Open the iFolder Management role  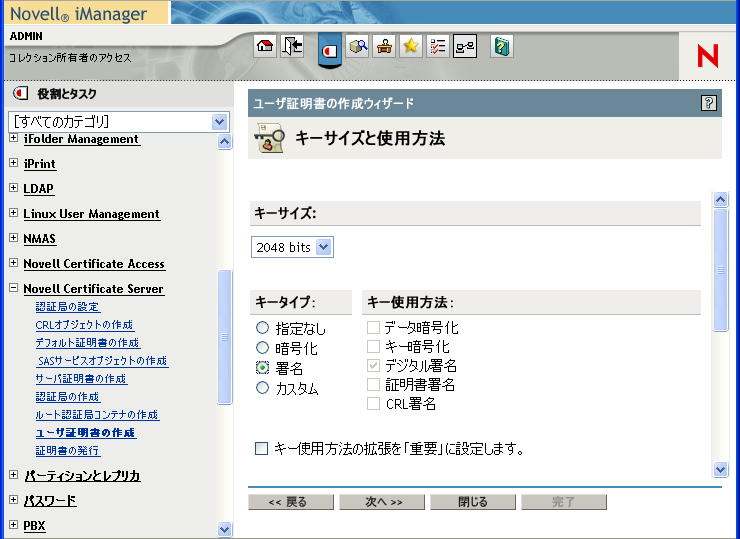[82, 139]
